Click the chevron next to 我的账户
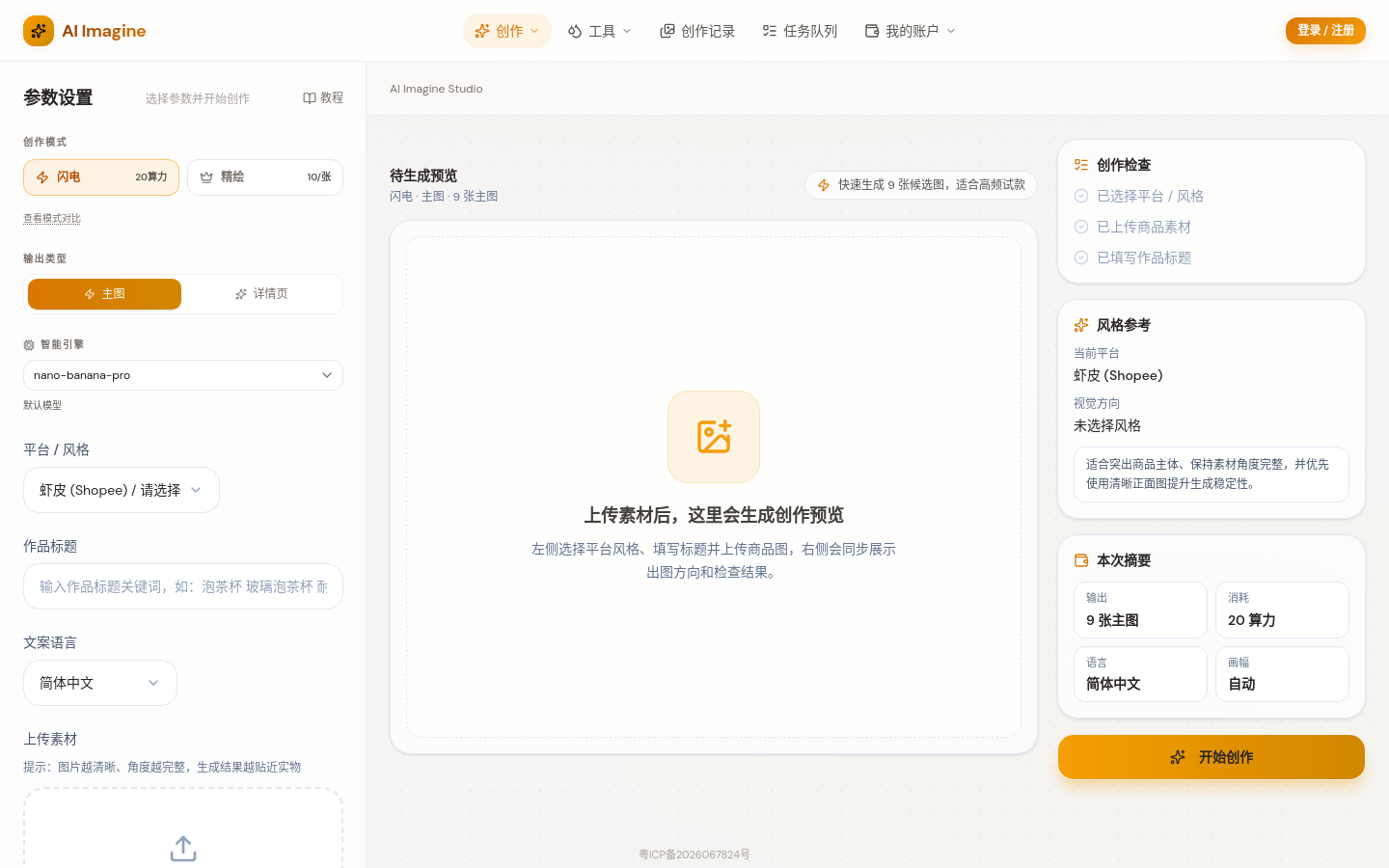Screen dimensions: 1389x868 951,31
